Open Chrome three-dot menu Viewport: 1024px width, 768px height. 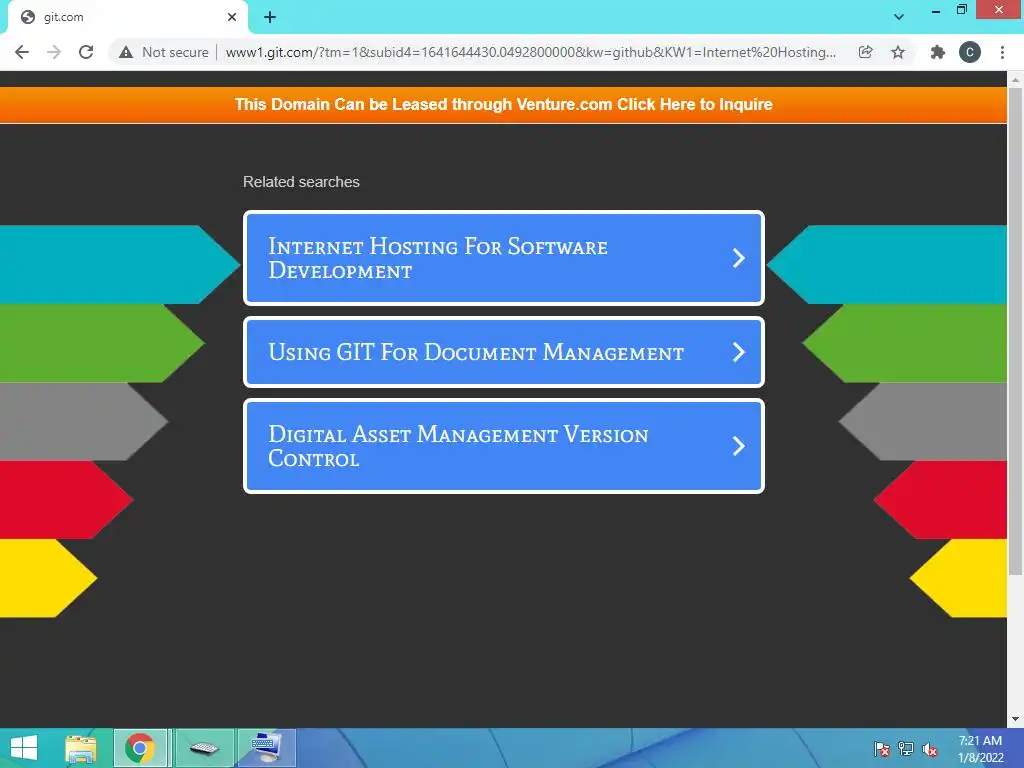coord(1002,52)
